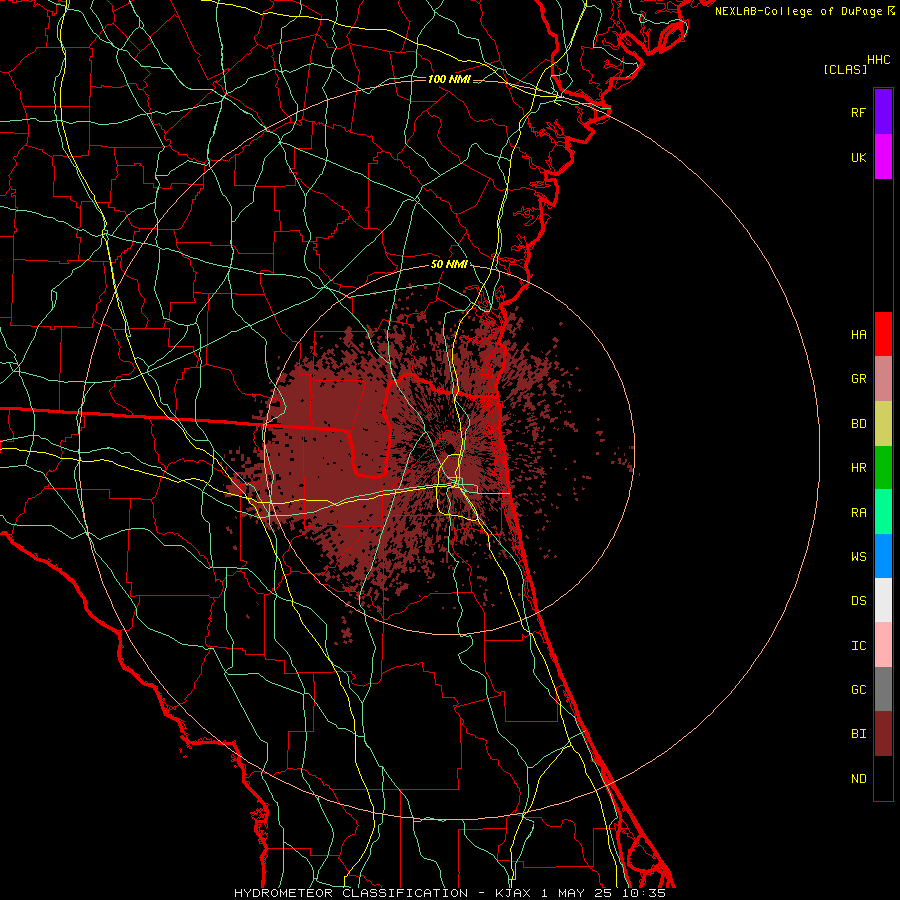Click the UK legend label
The width and height of the screenshot is (900, 900).
(858, 157)
